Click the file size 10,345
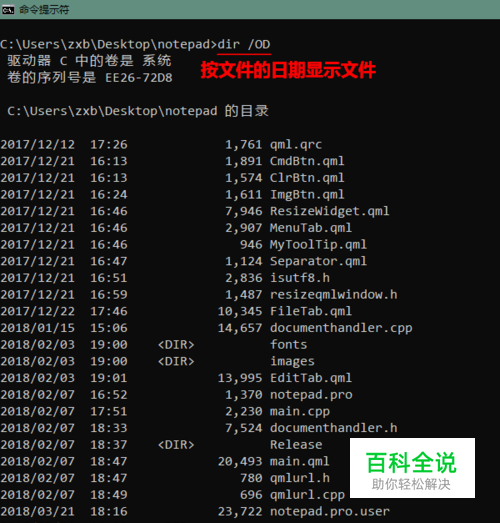 240,311
